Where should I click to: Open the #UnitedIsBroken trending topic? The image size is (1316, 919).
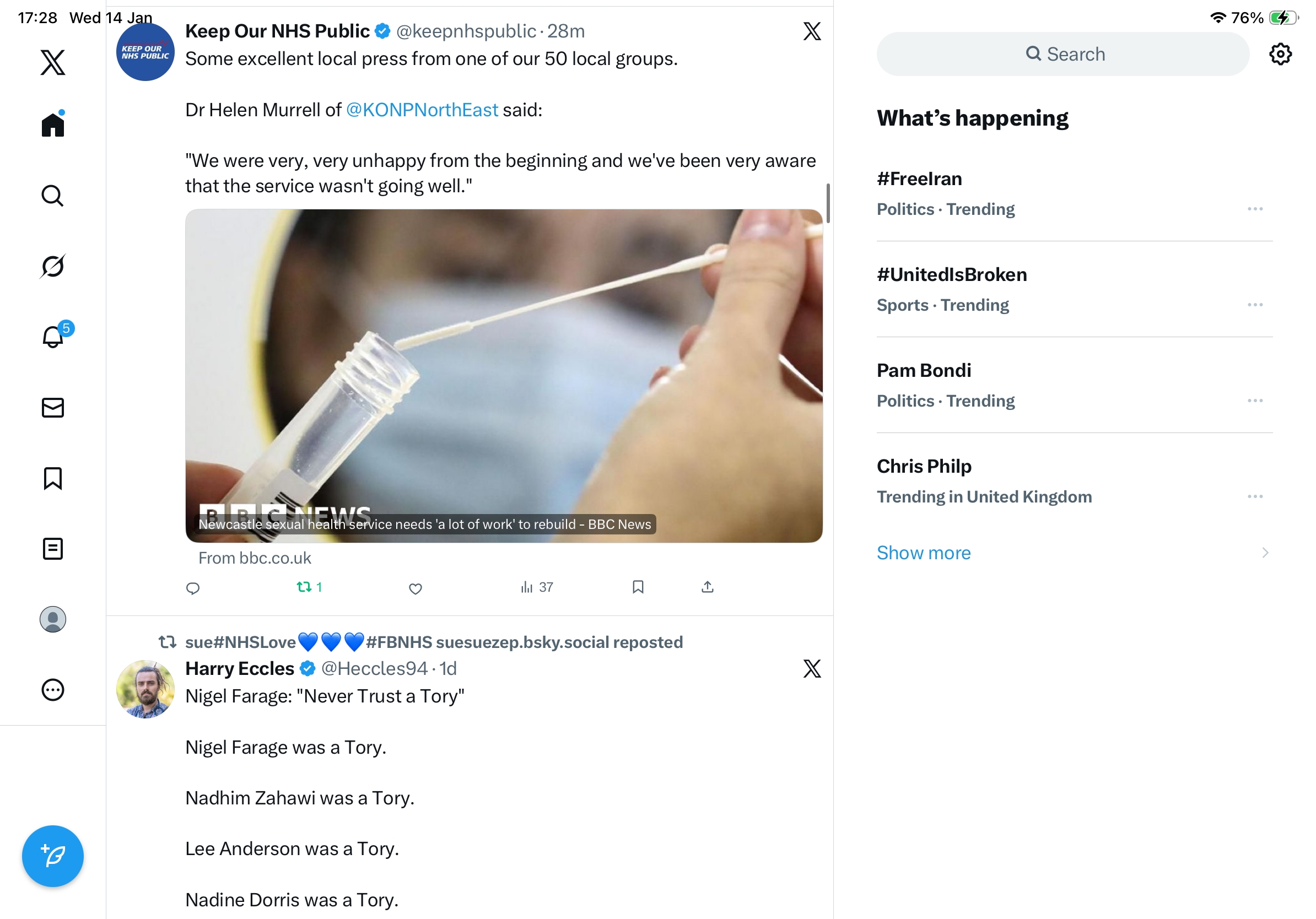click(x=952, y=275)
